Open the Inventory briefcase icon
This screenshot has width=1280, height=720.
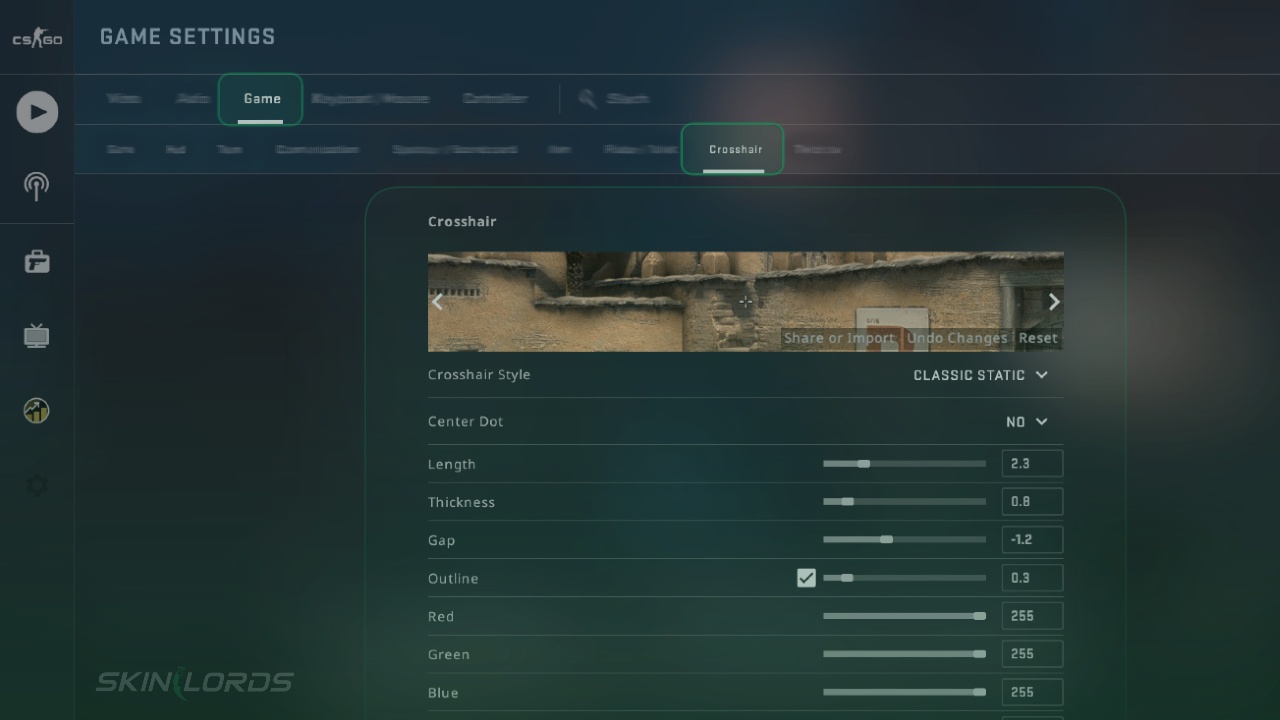37,262
